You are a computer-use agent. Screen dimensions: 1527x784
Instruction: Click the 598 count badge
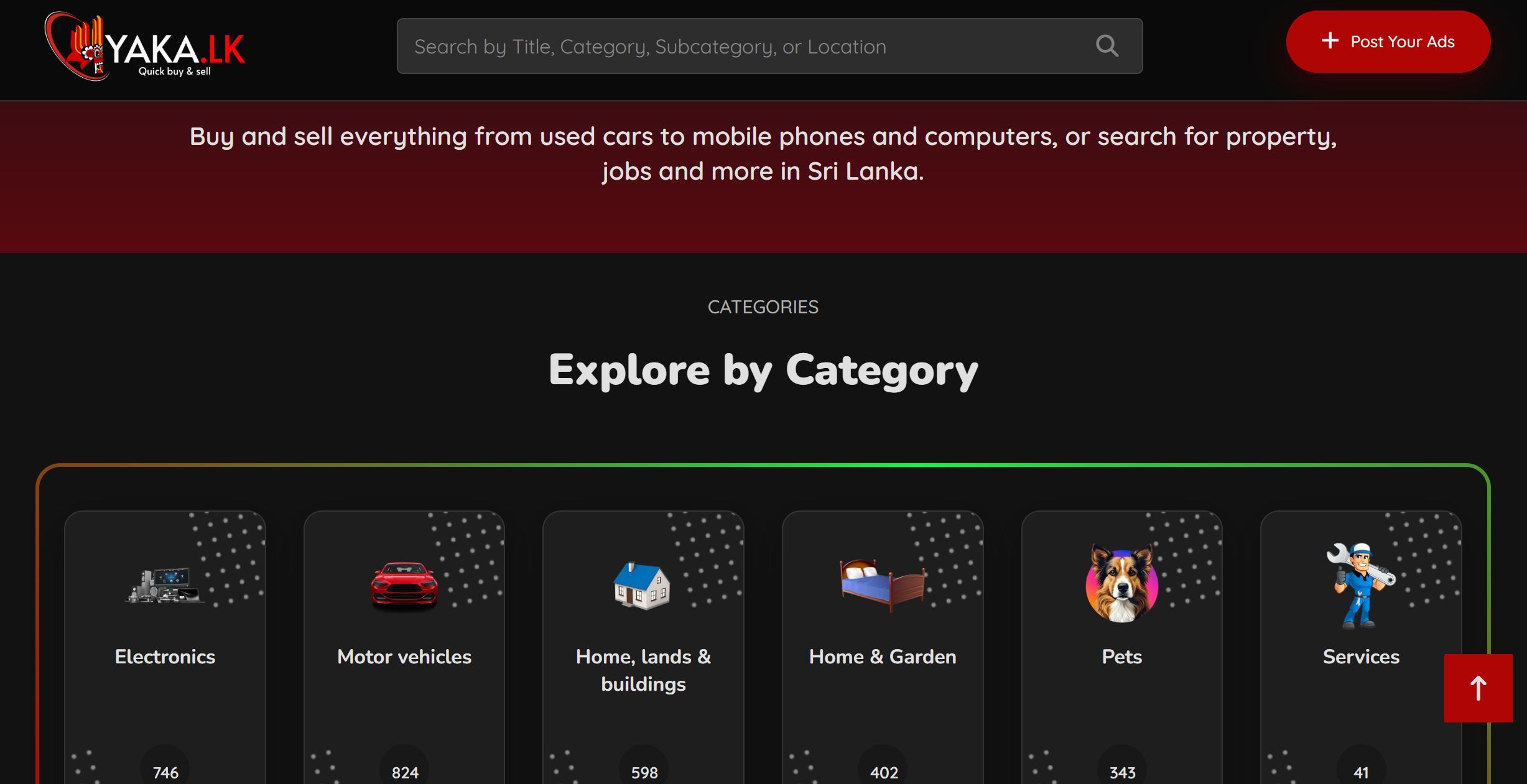click(x=643, y=769)
